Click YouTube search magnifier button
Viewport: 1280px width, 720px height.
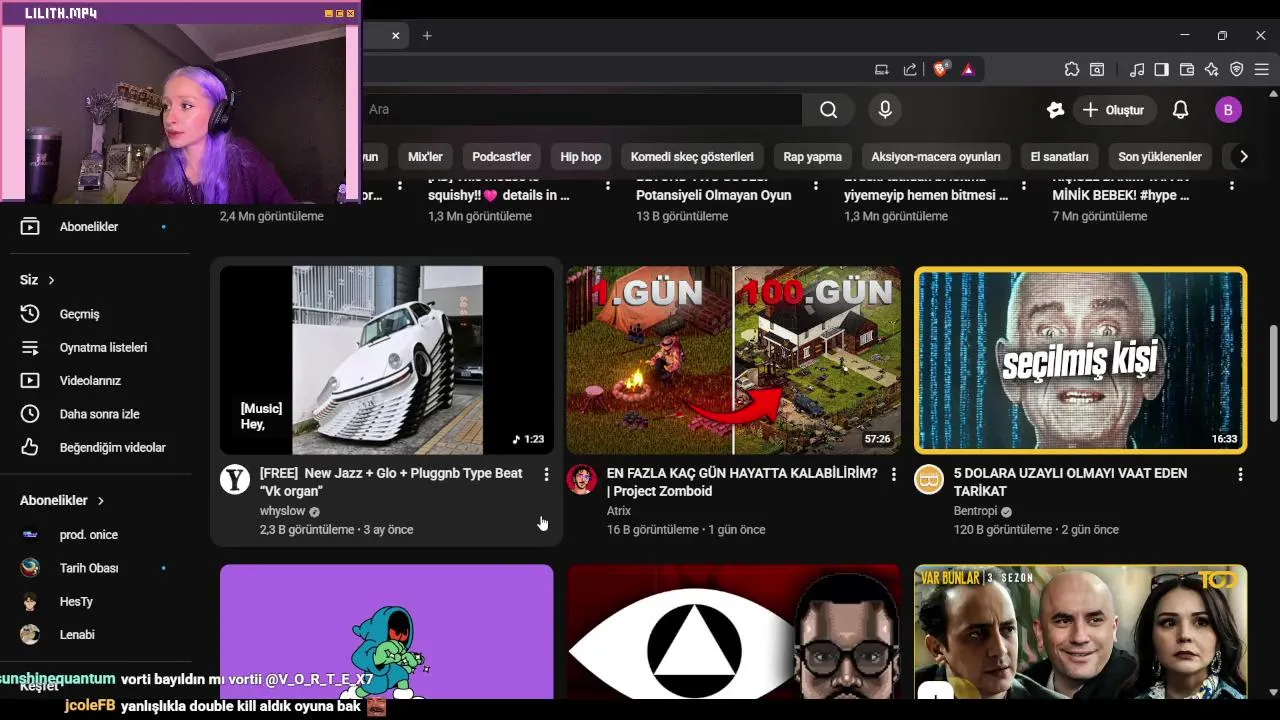pos(828,110)
